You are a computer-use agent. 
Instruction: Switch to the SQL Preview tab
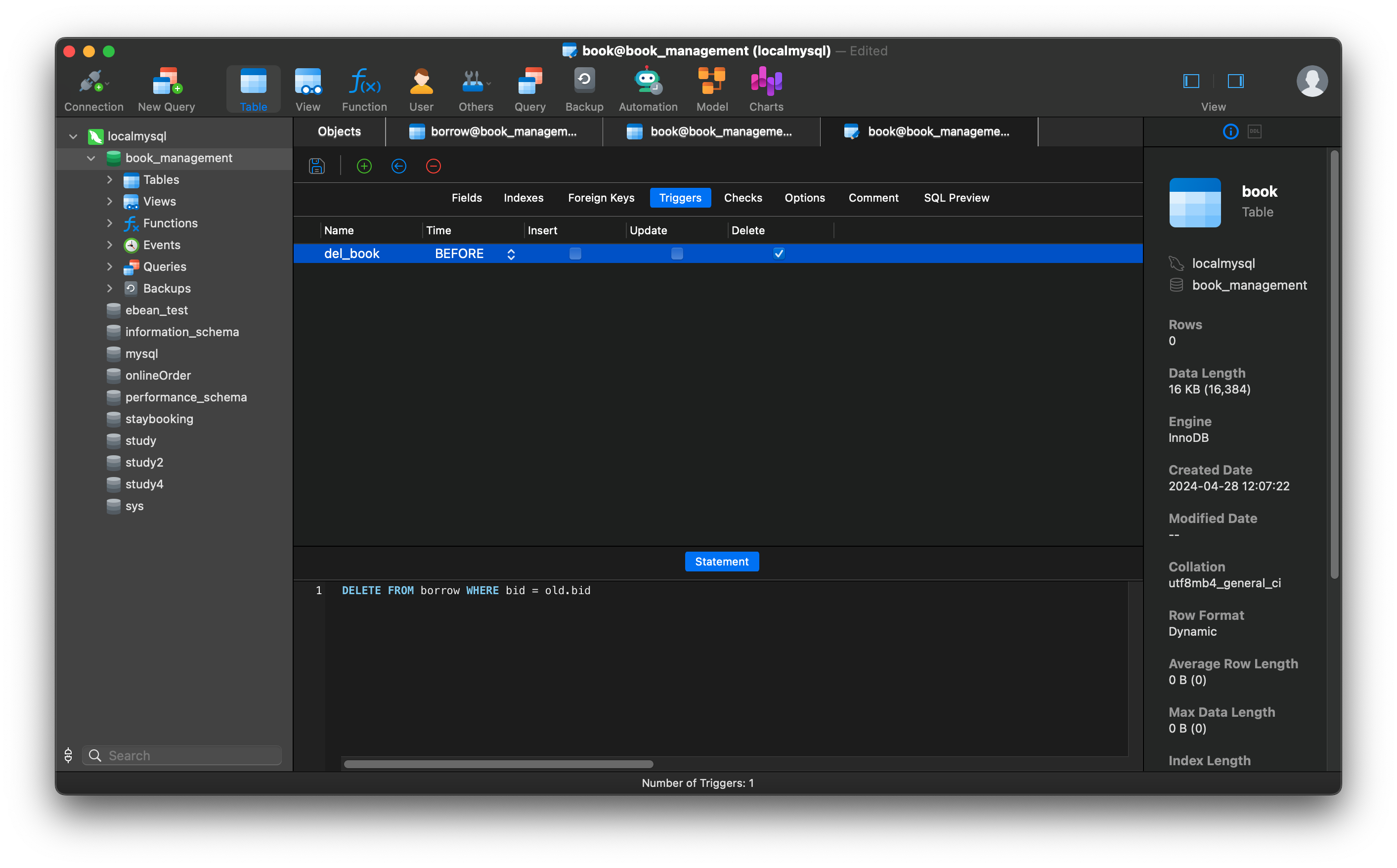[956, 198]
